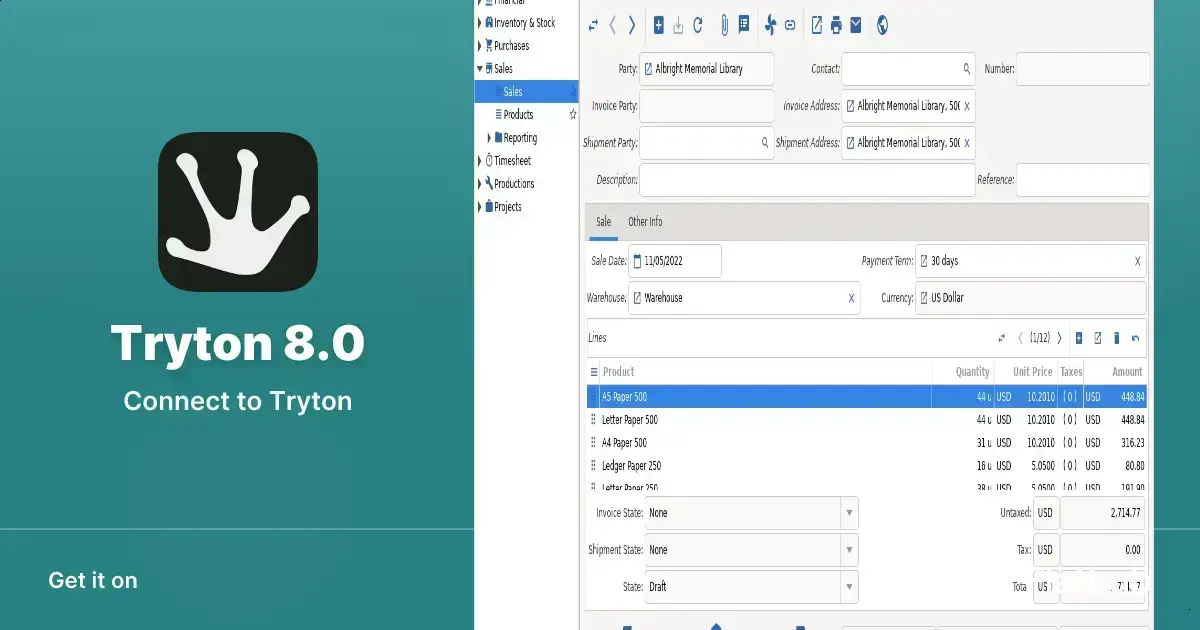Viewport: 1200px width, 630px height.
Task: Click the Tryton app logo
Action: click(x=238, y=213)
